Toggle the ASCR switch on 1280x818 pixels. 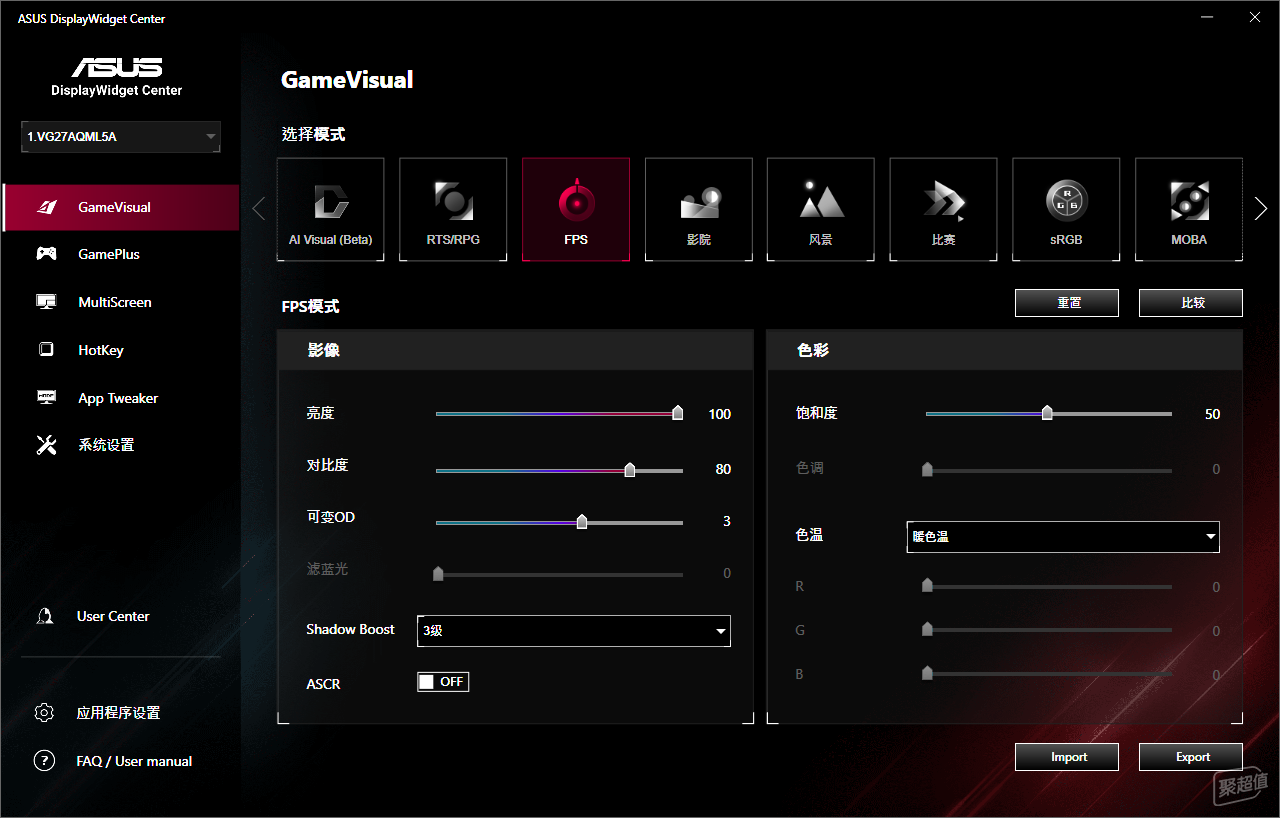click(x=443, y=682)
